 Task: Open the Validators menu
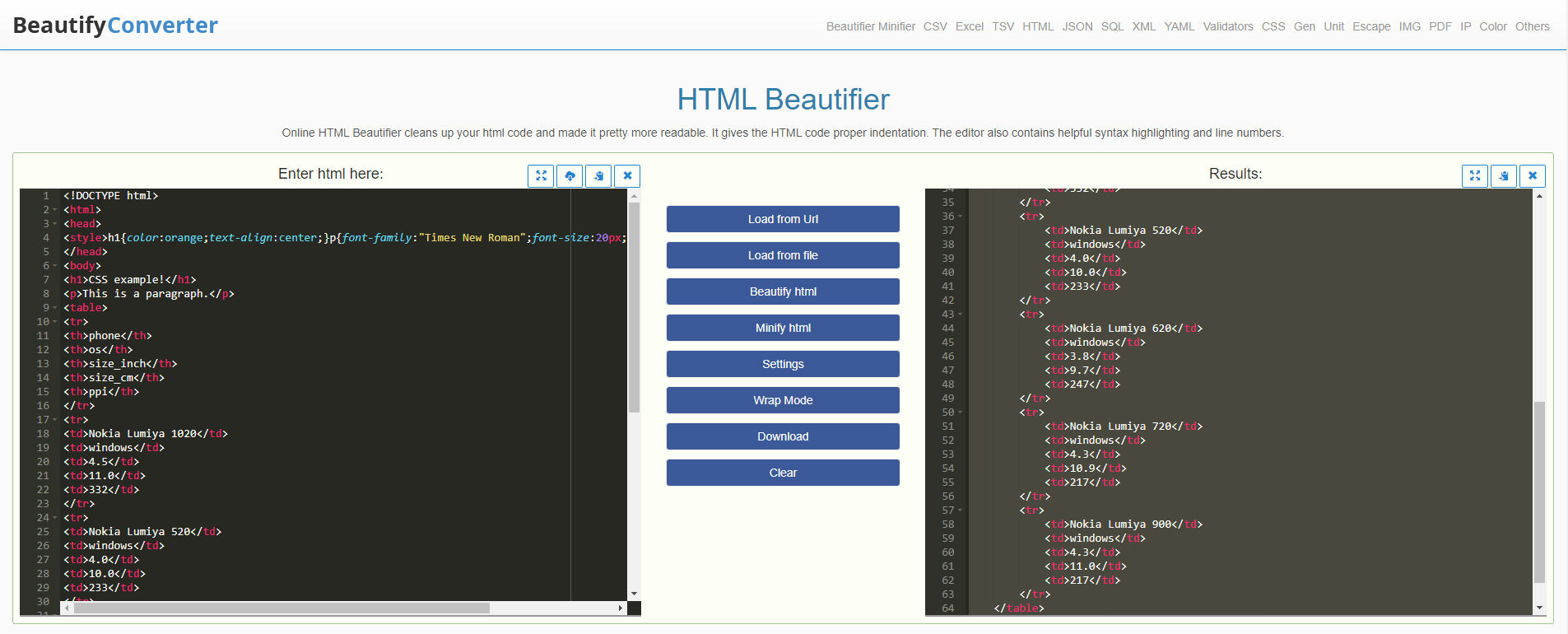[x=1228, y=26]
